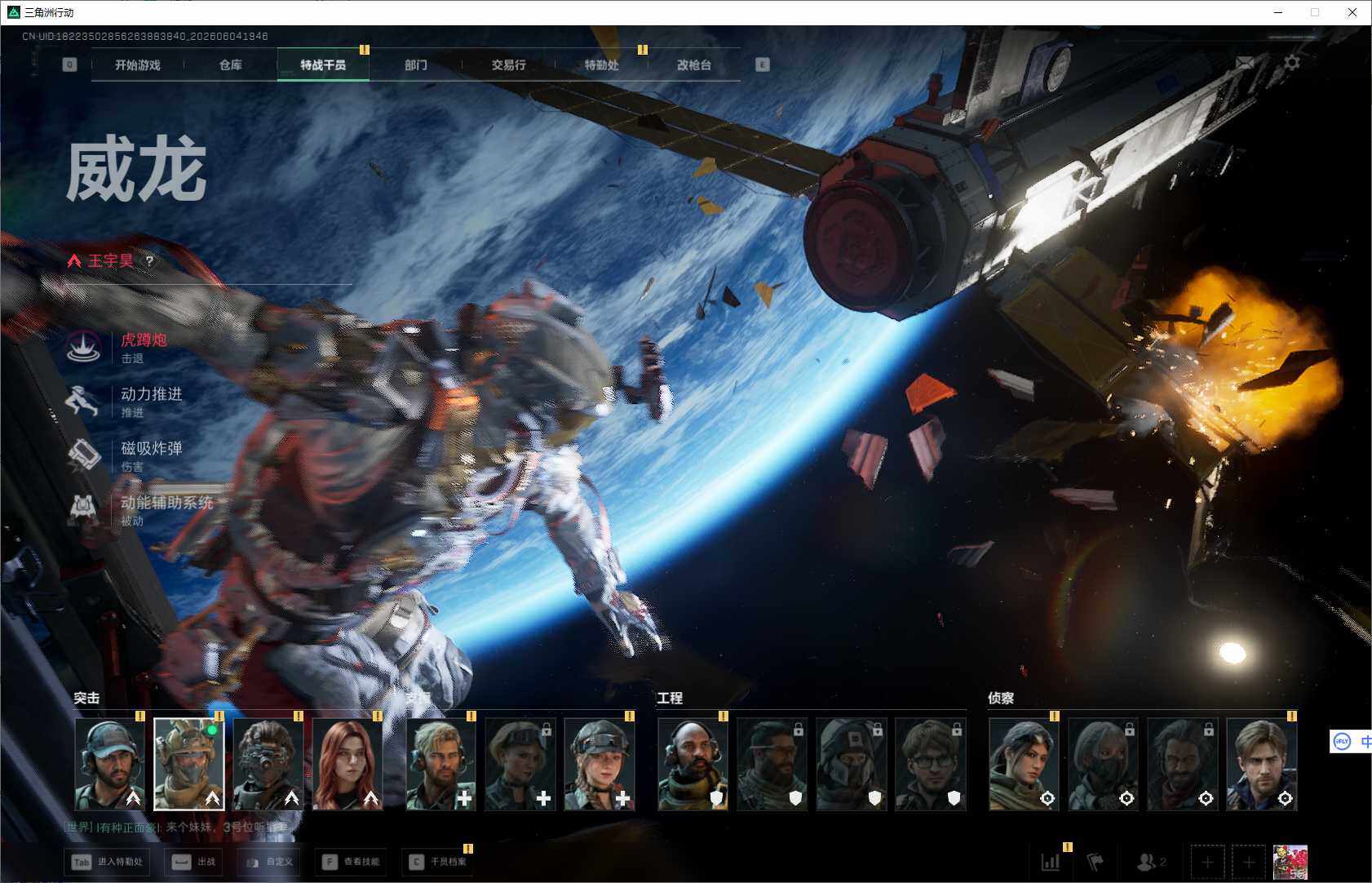Select the highlighted helmeted 威龙 operator portrait
1372x883 pixels.
pyautogui.click(x=189, y=764)
